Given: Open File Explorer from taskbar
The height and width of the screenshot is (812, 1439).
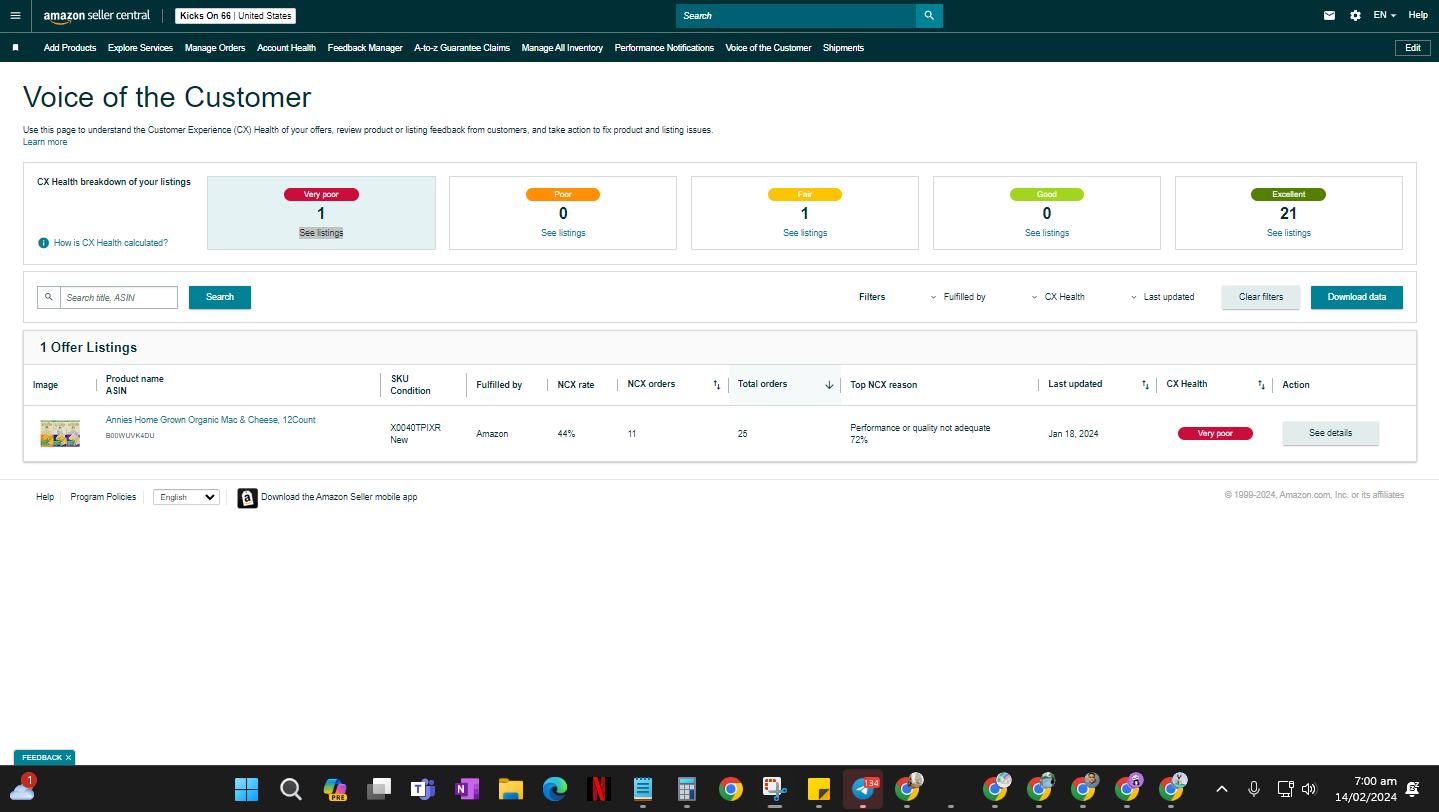Looking at the screenshot, I should click(x=510, y=790).
